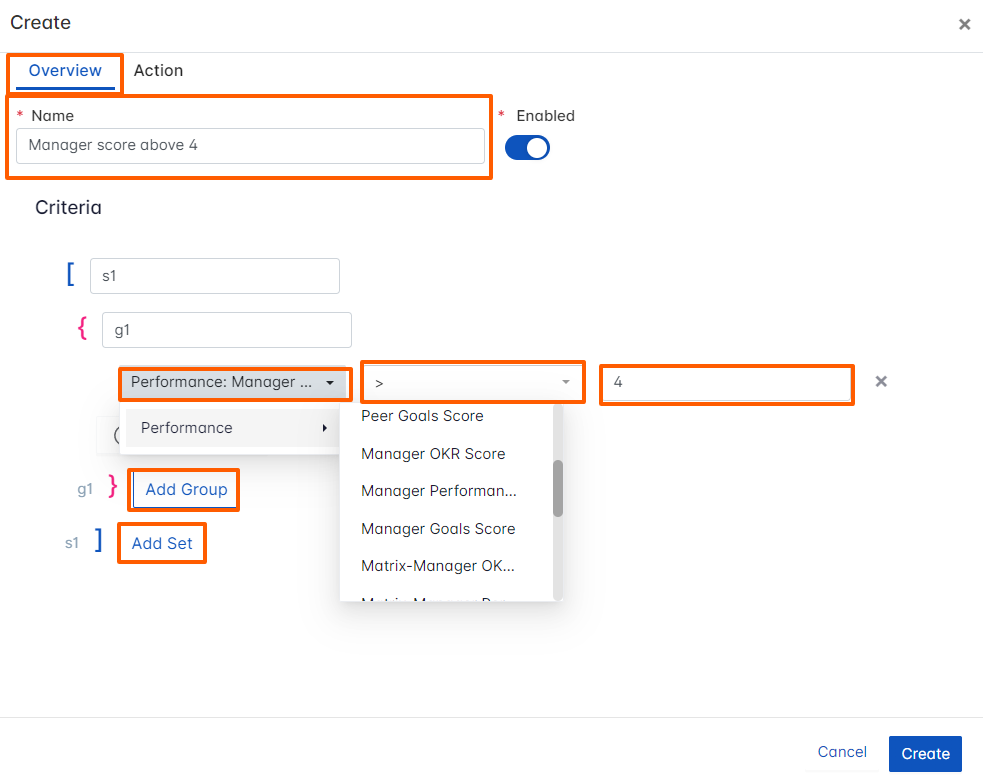Switch to the Overview tab

click(x=64, y=70)
